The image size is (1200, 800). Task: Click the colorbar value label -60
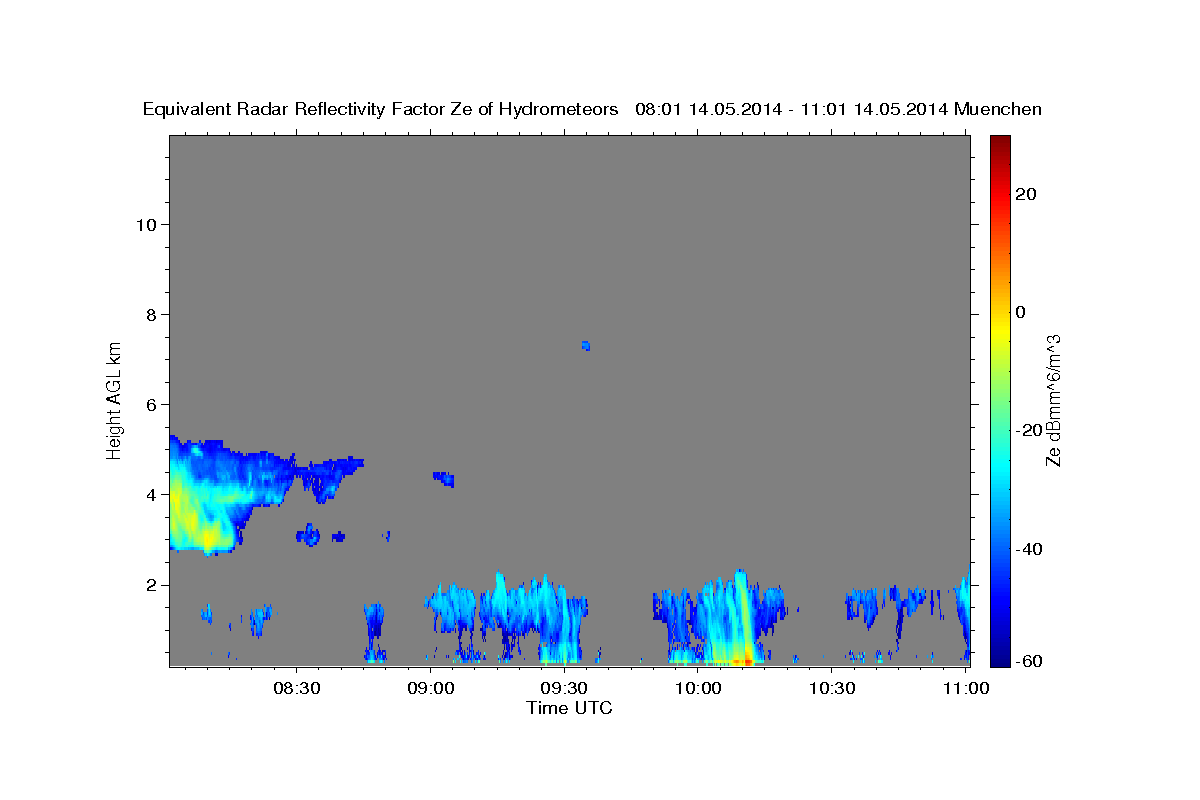1029,661
